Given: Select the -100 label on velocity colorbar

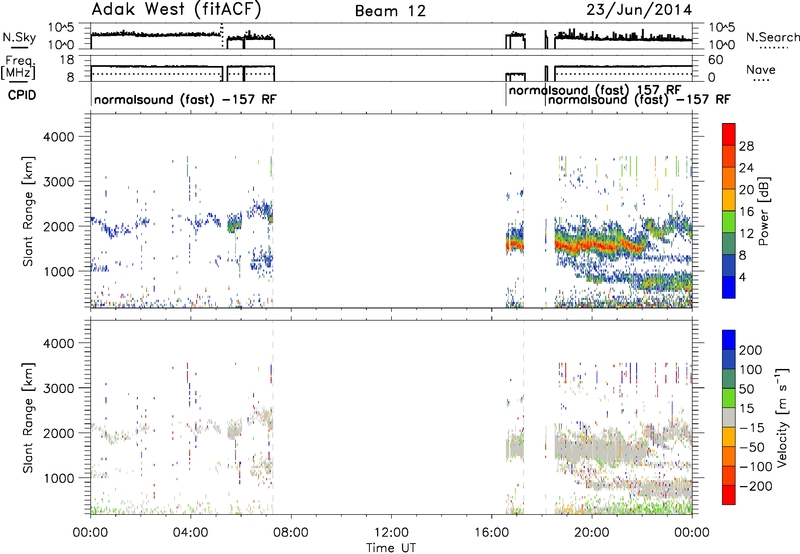Looking at the screenshot, I should pyautogui.click(x=756, y=467).
